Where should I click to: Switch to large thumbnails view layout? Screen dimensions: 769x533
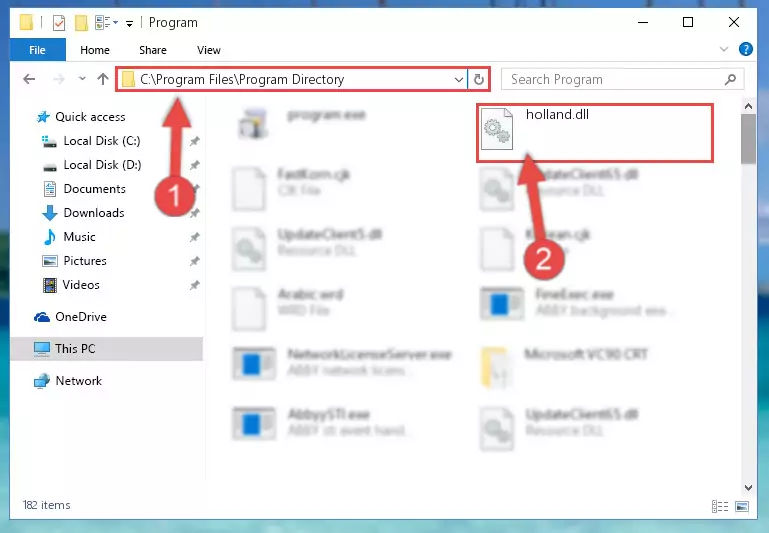point(742,507)
